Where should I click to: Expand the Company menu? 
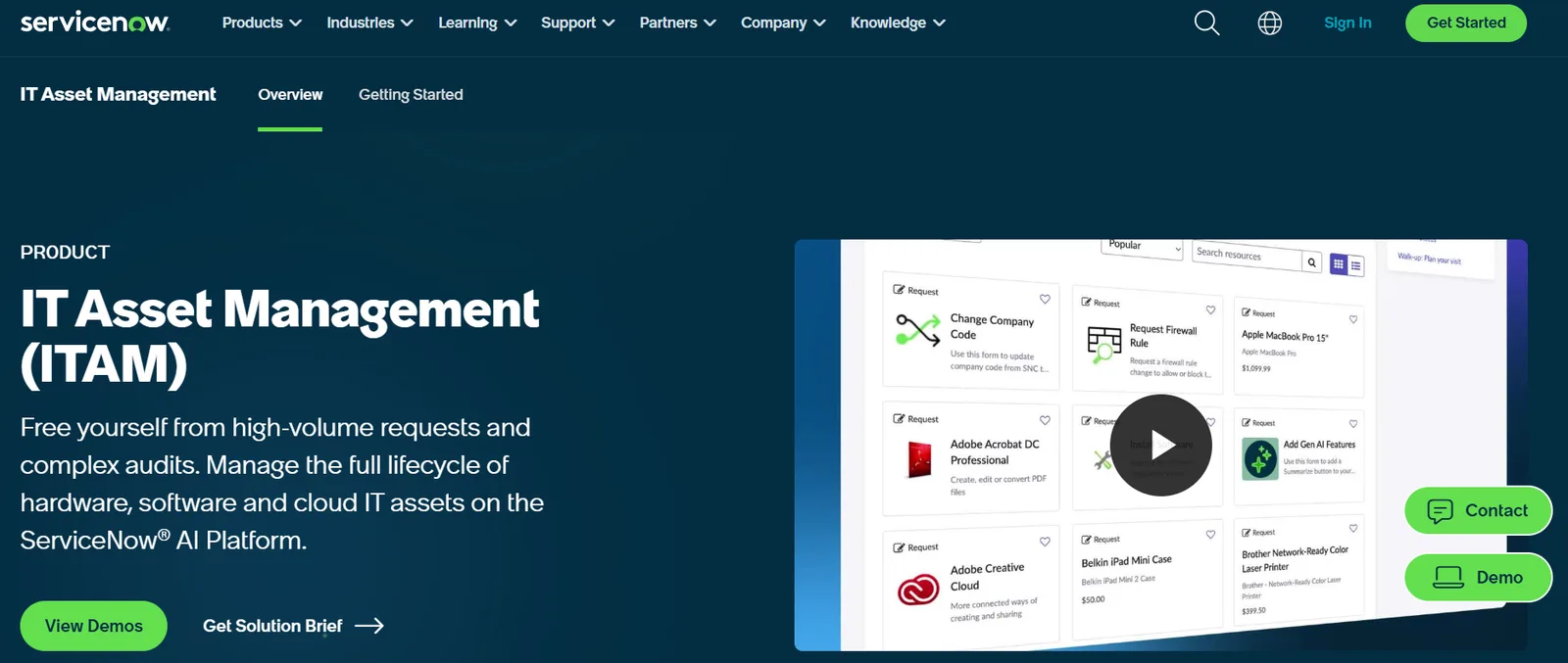(783, 23)
